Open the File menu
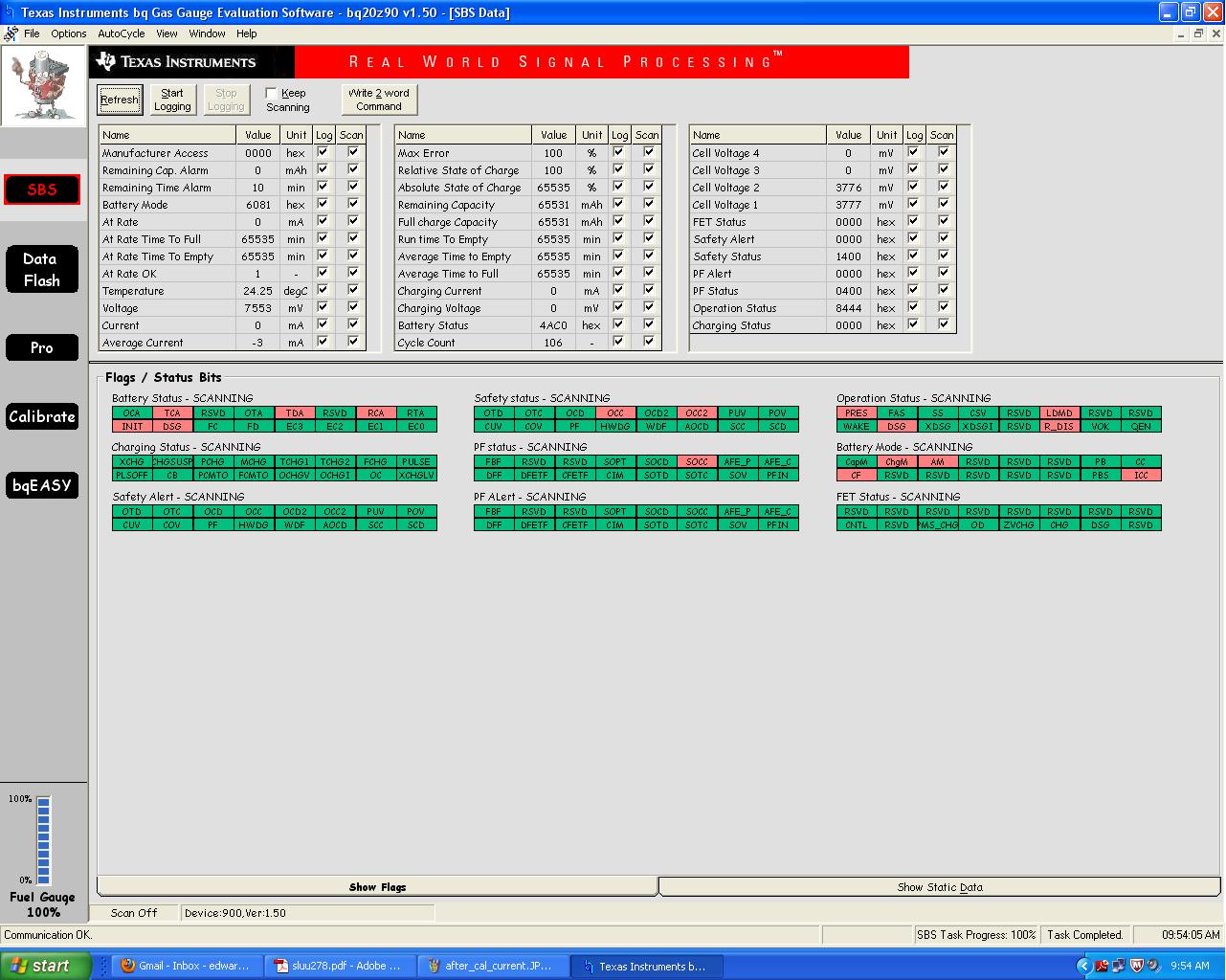Viewport: 1226px width, 980px height. 32,33
